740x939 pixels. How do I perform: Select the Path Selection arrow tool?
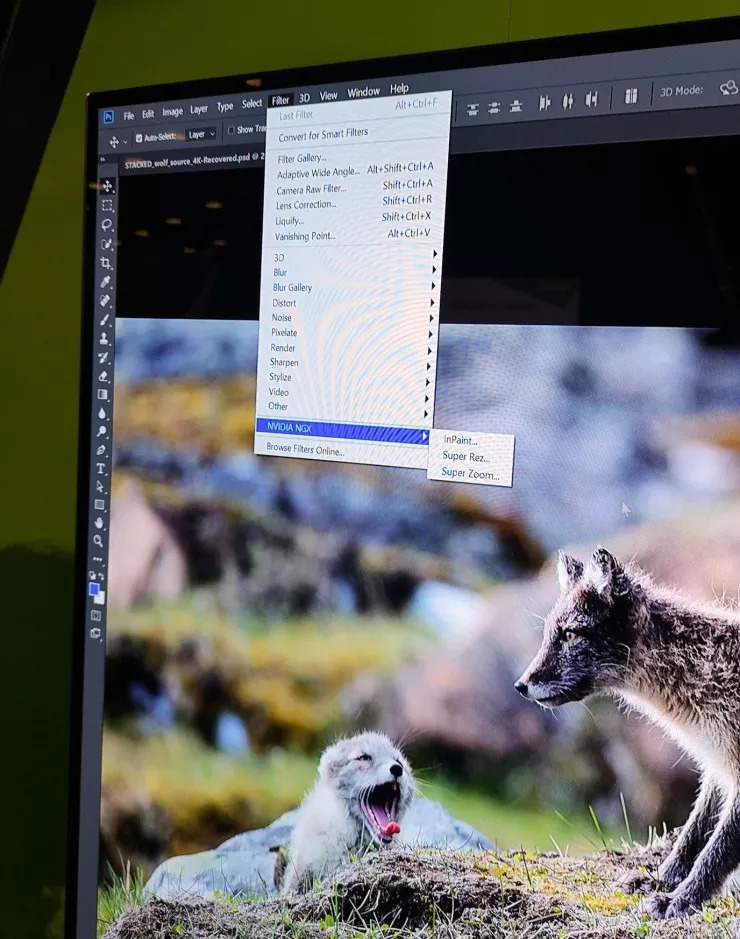pos(100,486)
